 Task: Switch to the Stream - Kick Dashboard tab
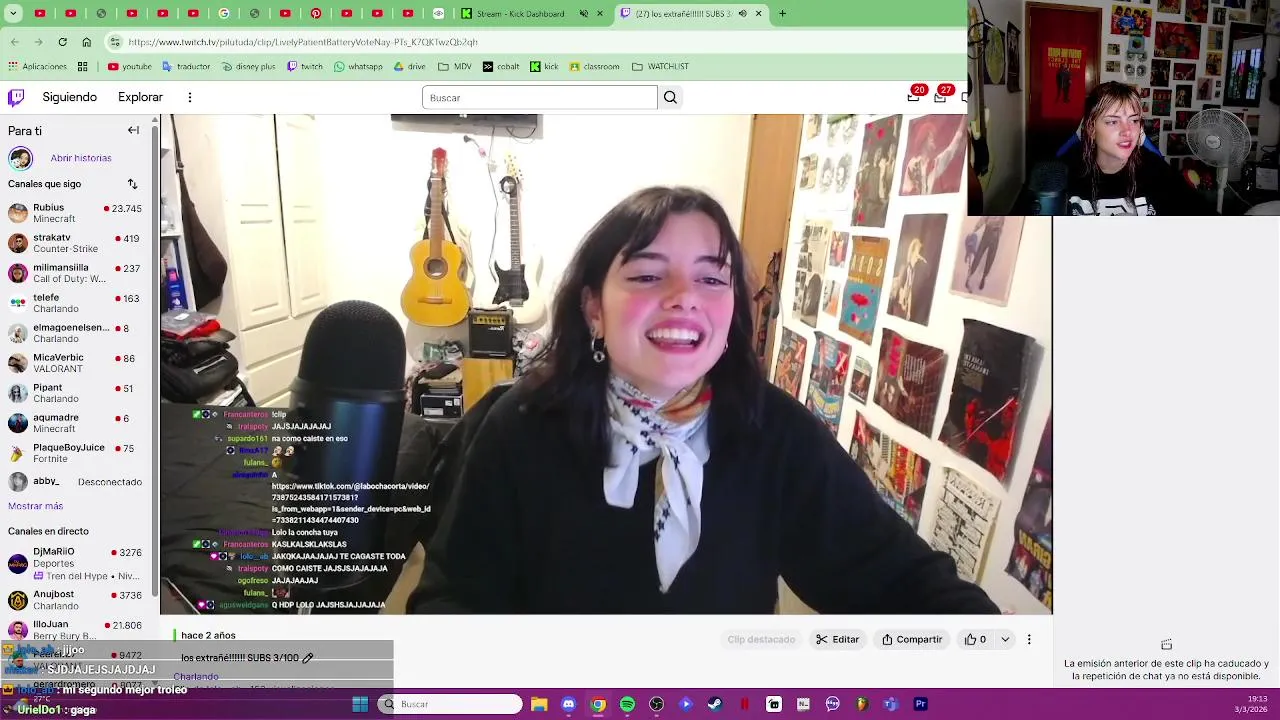pos(530,14)
